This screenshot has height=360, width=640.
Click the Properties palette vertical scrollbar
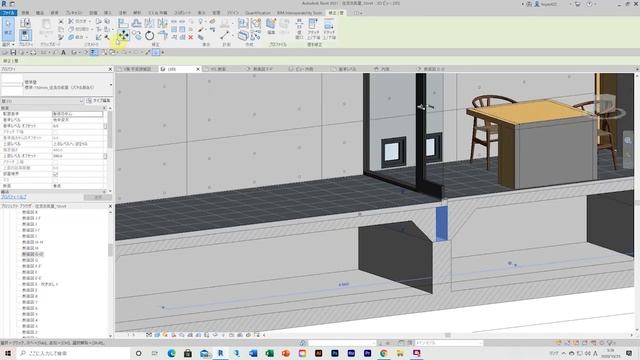[110, 130]
